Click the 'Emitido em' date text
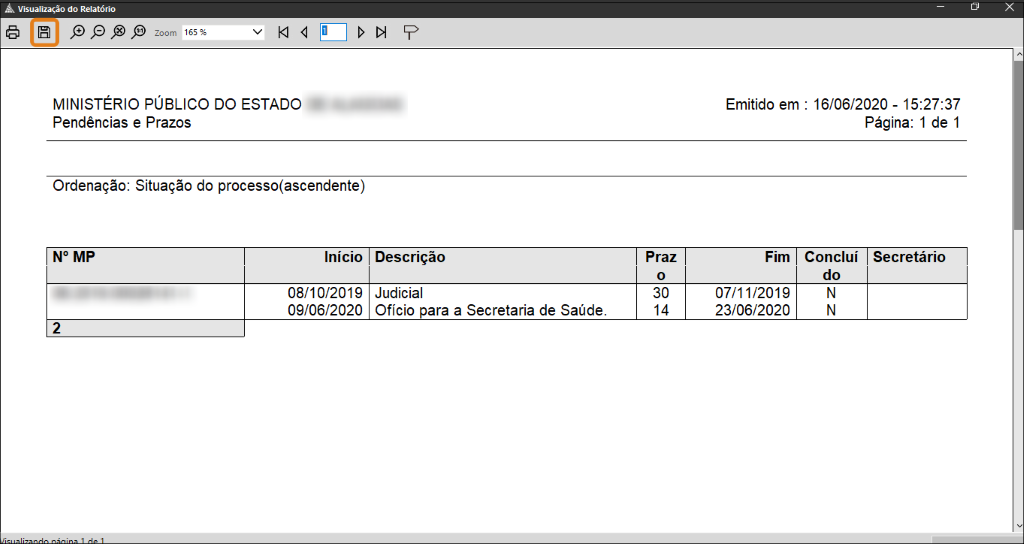Image resolution: width=1024 pixels, height=544 pixels. pos(842,104)
